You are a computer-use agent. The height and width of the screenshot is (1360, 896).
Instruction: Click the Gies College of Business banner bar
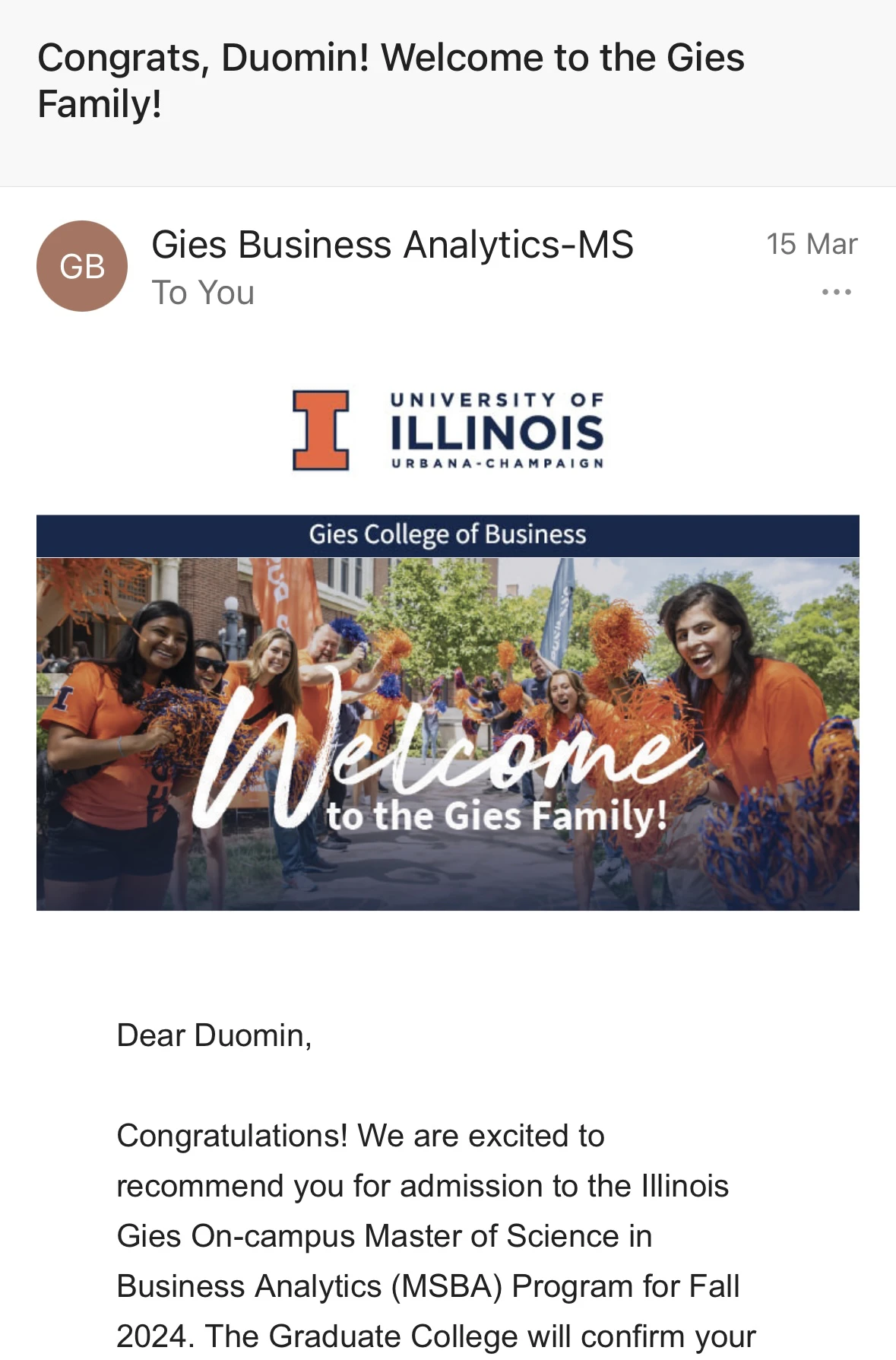click(448, 535)
